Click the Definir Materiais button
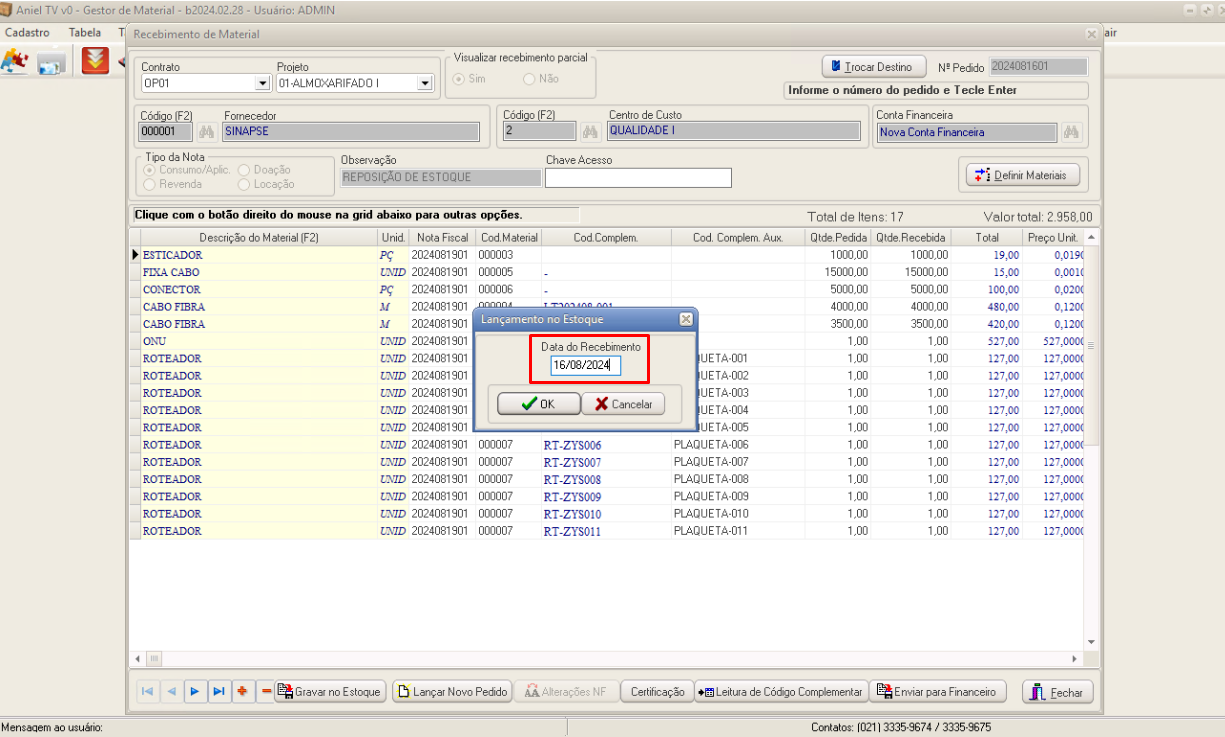This screenshot has height=737, width=1225. click(1023, 175)
